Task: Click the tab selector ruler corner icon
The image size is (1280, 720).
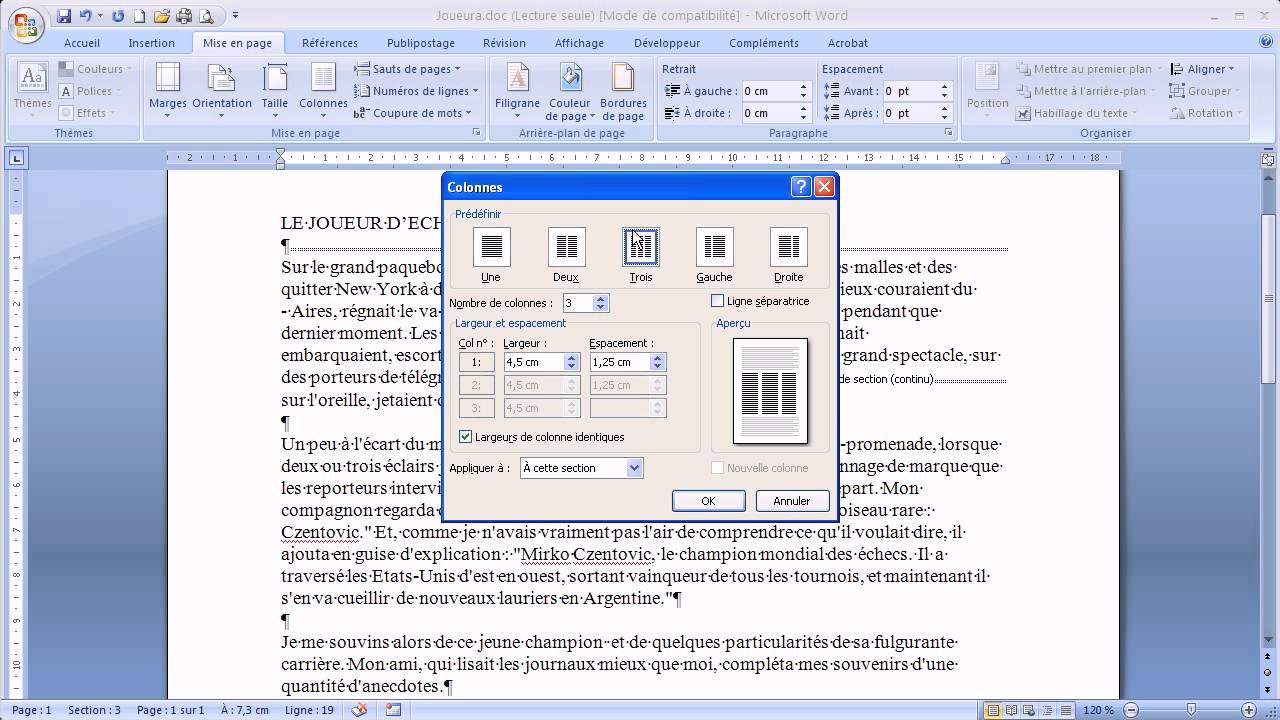Action: (16, 158)
